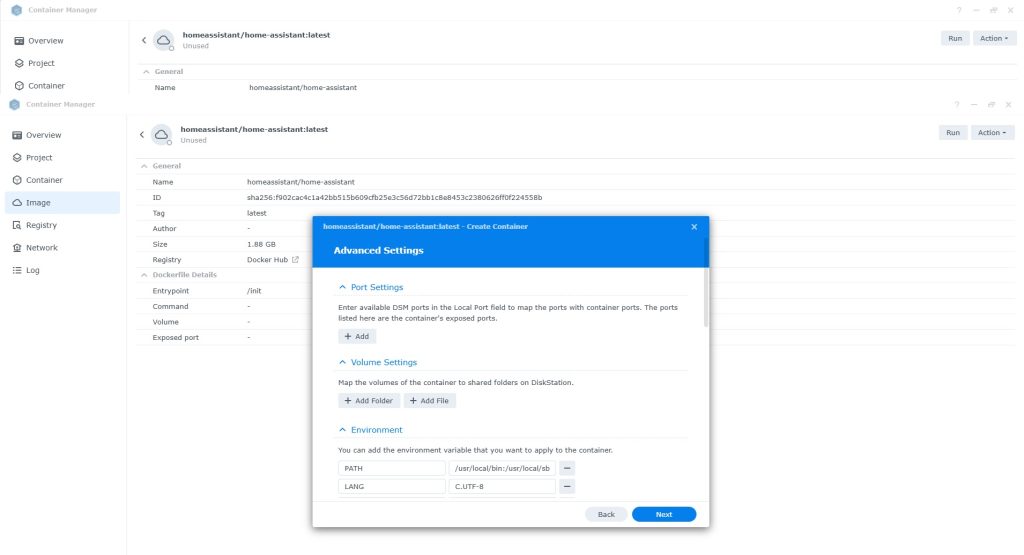Click Next in the Create Container dialog
The height and width of the screenshot is (555, 1024).
tap(664, 515)
